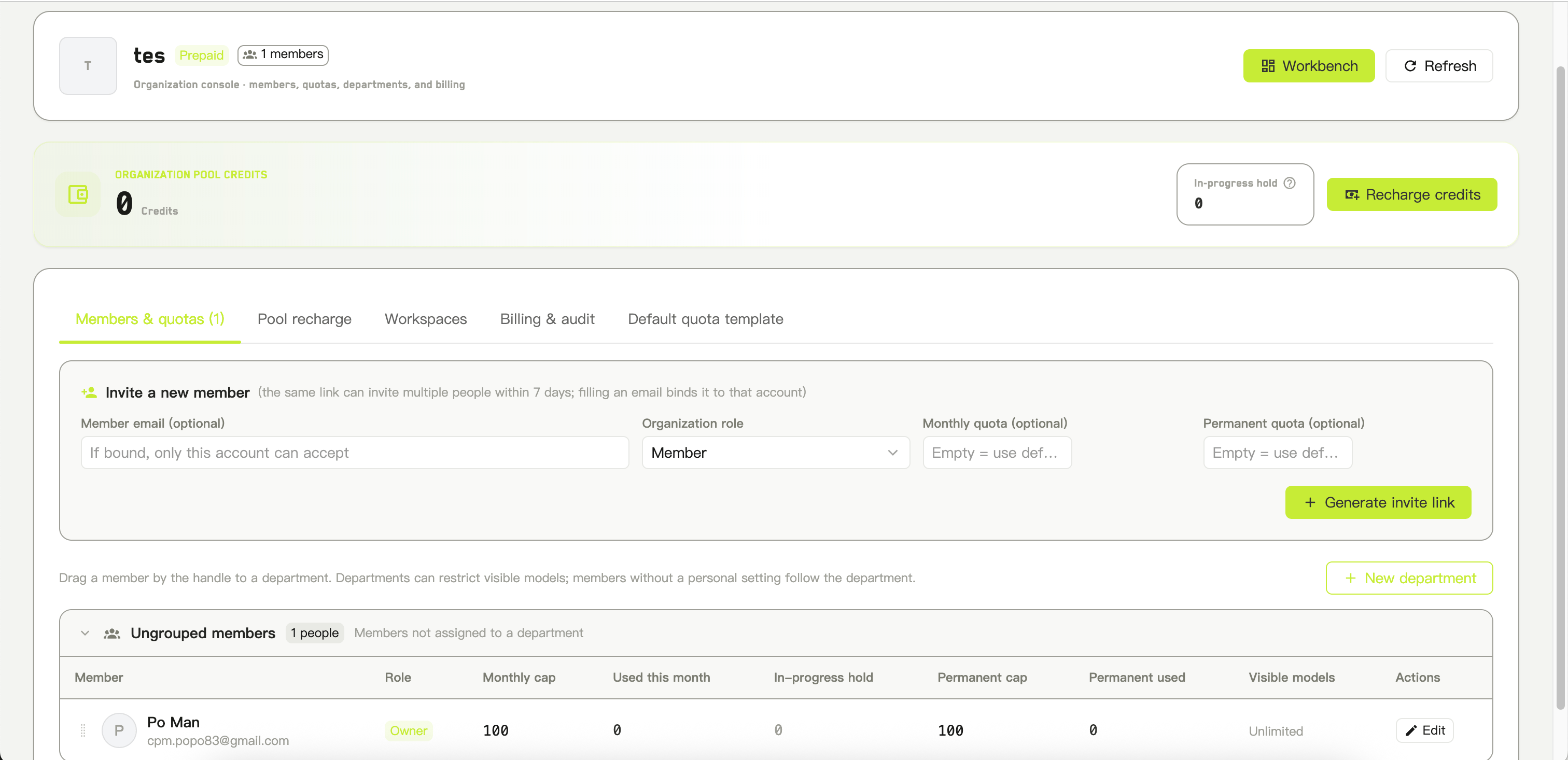Open Default quota template tab
Viewport: 1568px width, 760px height.
(x=706, y=319)
